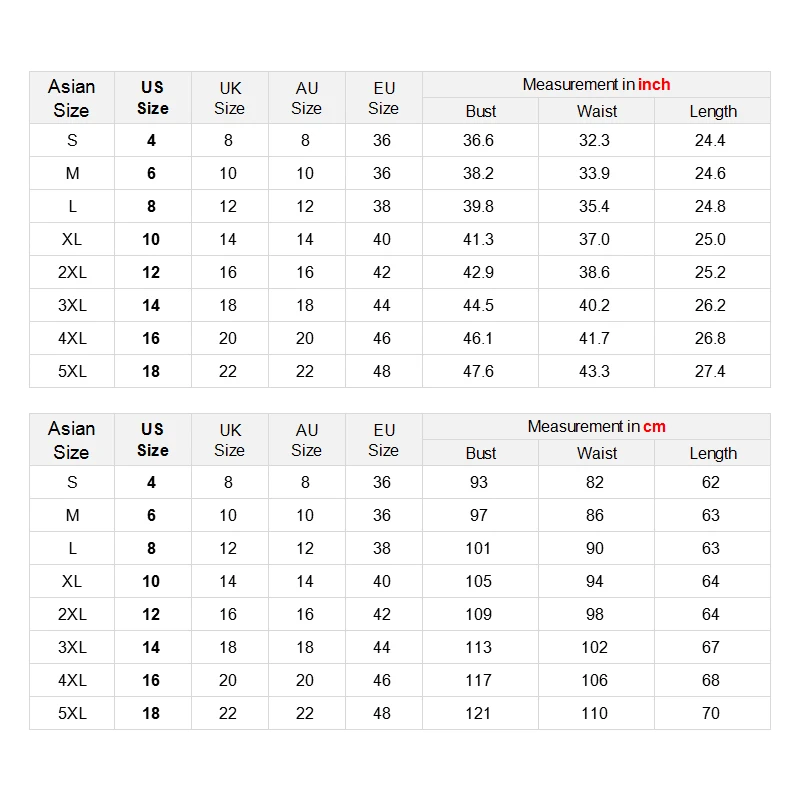Click the red "inch" label in top table
800x800 pixels.
pos(654,85)
